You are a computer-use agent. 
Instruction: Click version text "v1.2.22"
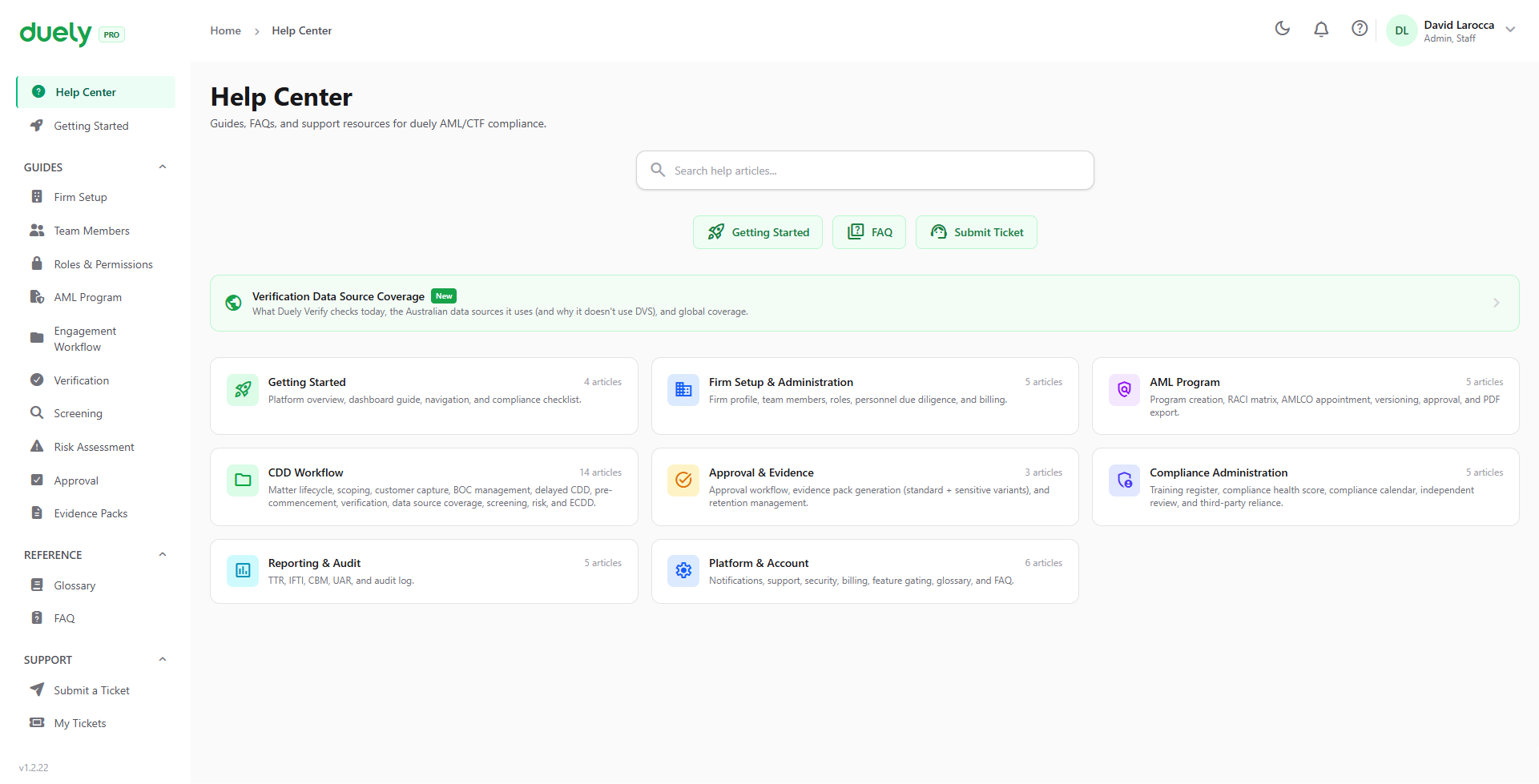[x=34, y=767]
